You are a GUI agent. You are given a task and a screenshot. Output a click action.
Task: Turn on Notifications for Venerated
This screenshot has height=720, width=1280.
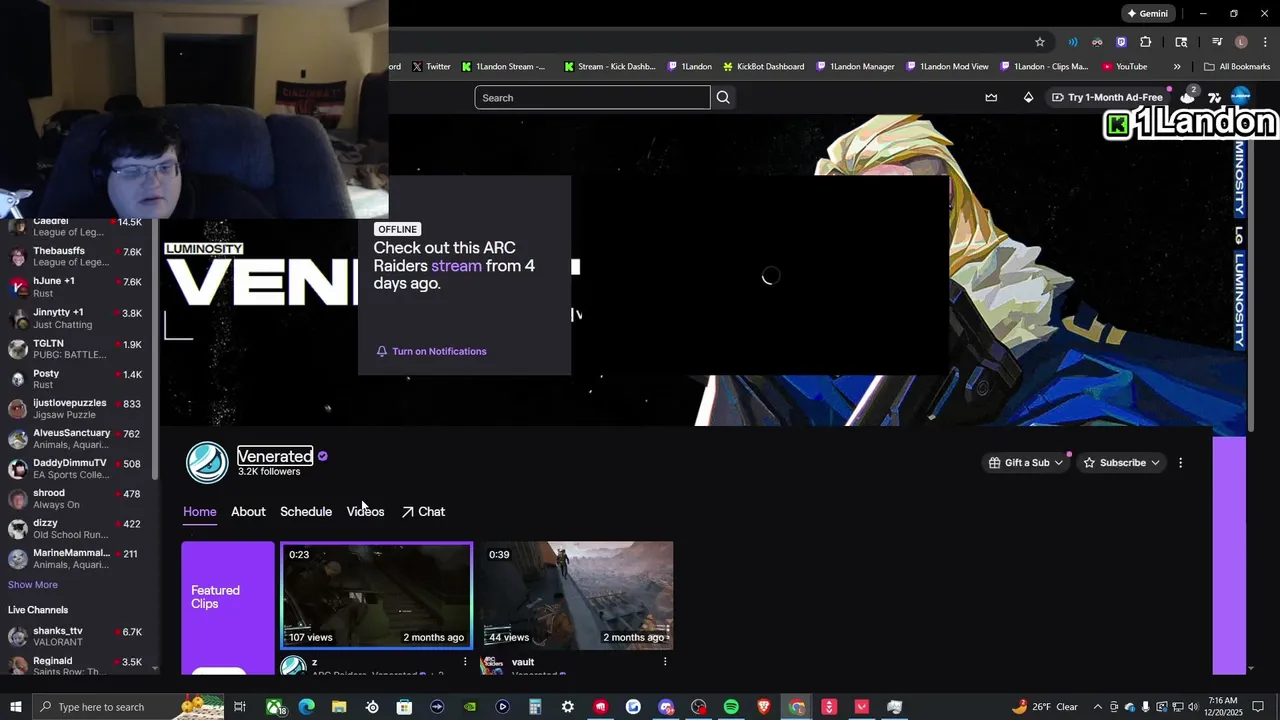click(x=431, y=351)
